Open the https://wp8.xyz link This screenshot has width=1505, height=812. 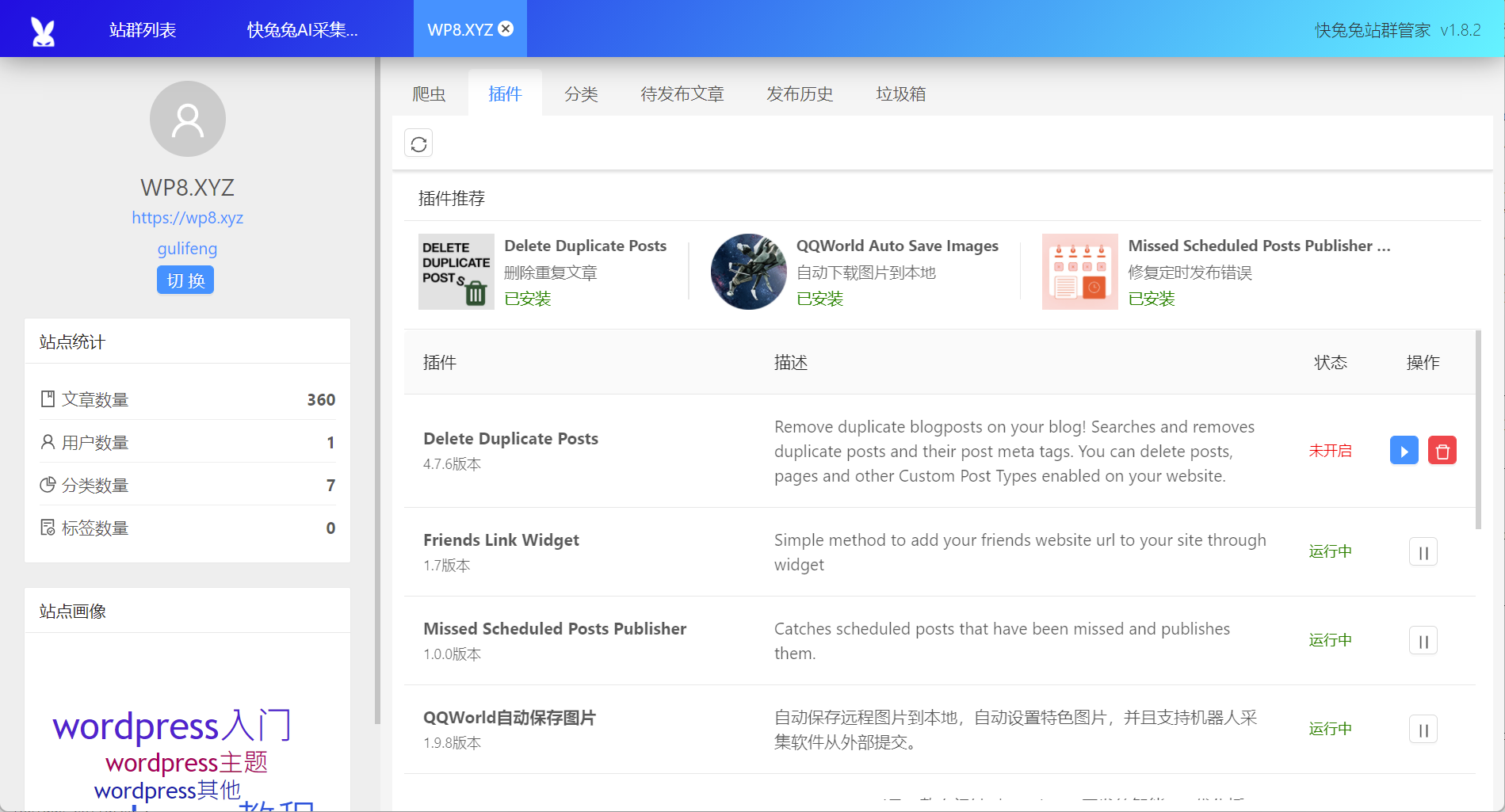pos(188,218)
